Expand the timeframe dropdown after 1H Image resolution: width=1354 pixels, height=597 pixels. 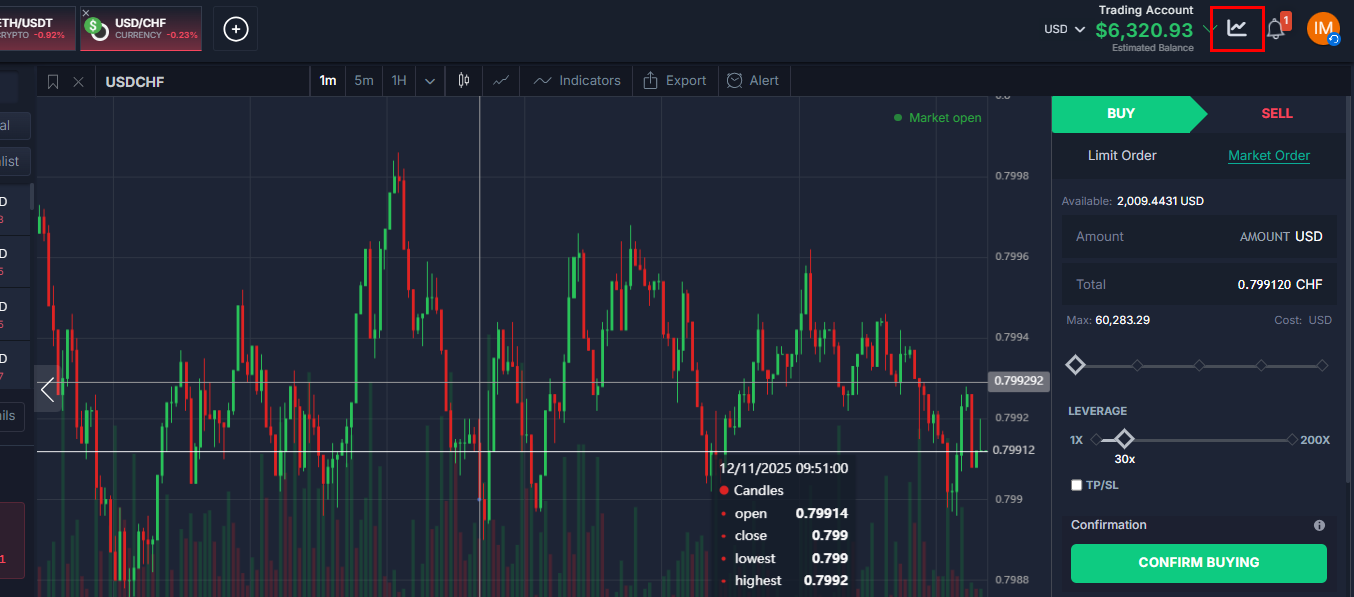point(430,81)
